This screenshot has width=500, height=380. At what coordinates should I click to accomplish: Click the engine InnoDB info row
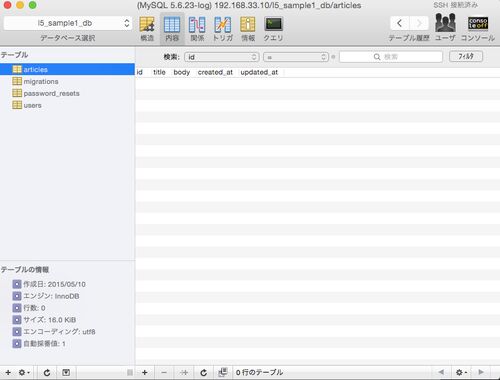[46, 296]
